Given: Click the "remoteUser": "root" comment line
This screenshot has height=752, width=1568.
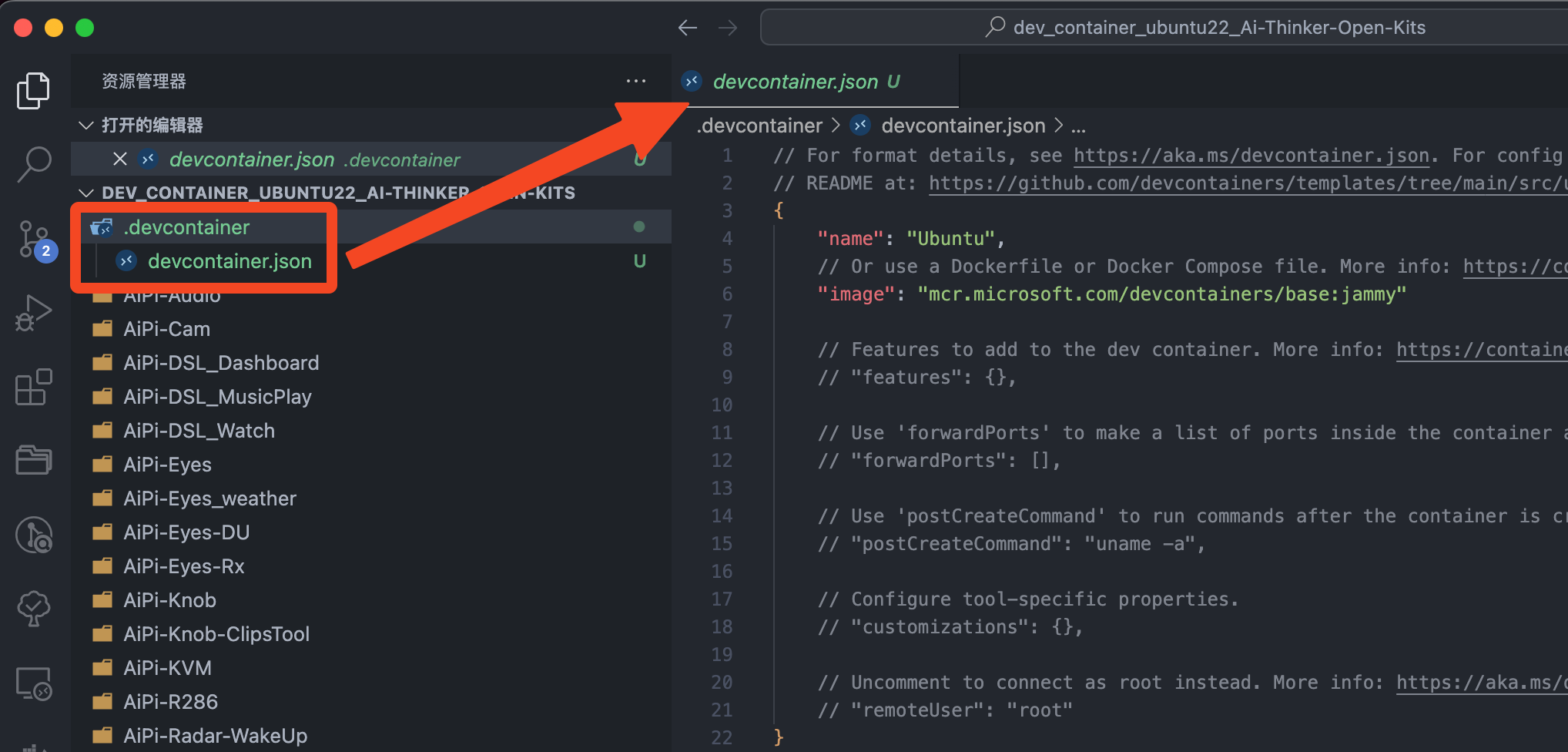Looking at the screenshot, I should (945, 710).
